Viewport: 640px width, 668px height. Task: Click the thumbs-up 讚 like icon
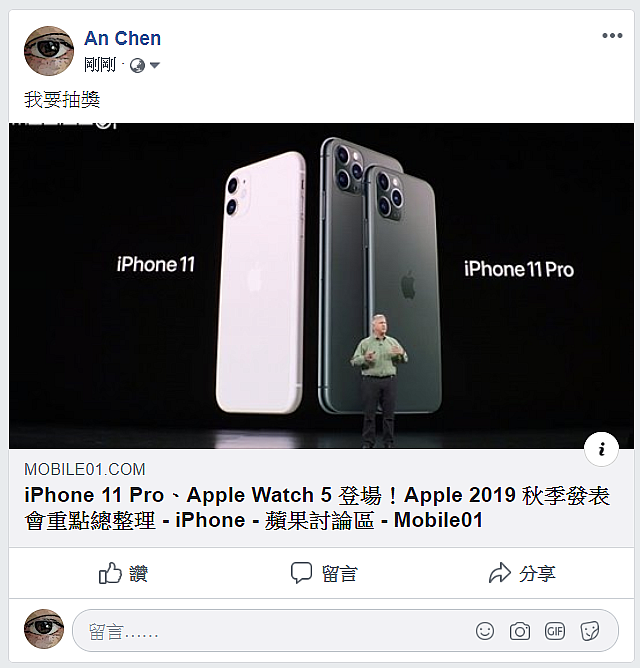(110, 573)
